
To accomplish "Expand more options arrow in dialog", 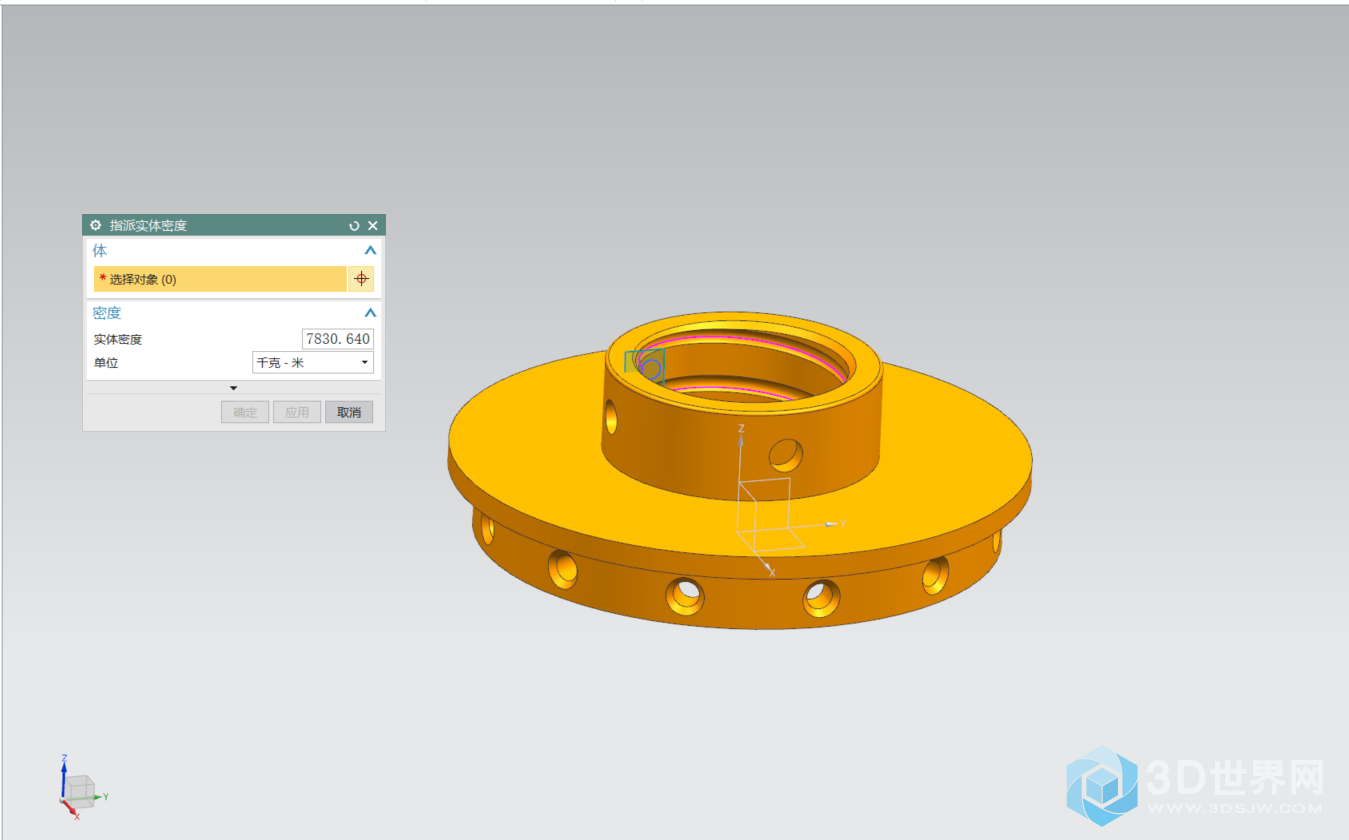I will 234,388.
